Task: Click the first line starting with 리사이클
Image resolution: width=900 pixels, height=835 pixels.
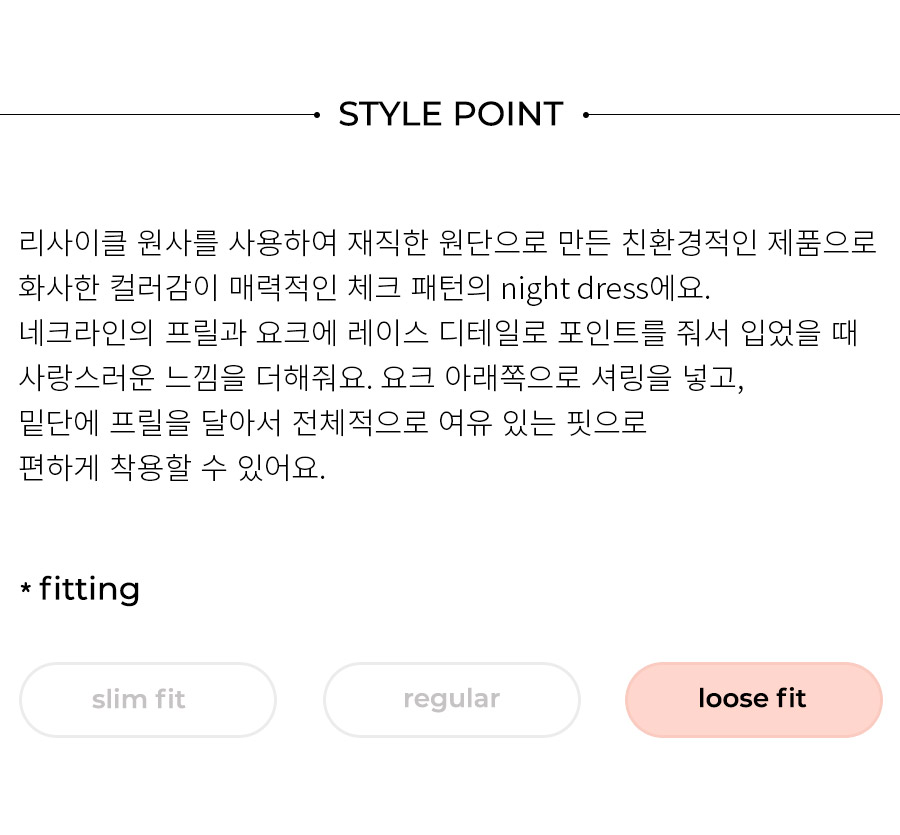Action: click(448, 242)
